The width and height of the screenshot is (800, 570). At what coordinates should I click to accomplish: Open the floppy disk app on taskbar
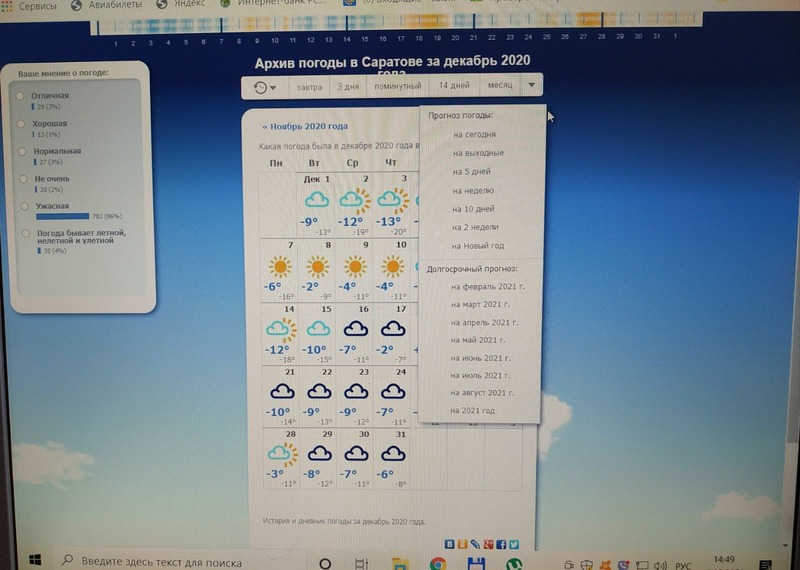pyautogui.click(x=476, y=563)
